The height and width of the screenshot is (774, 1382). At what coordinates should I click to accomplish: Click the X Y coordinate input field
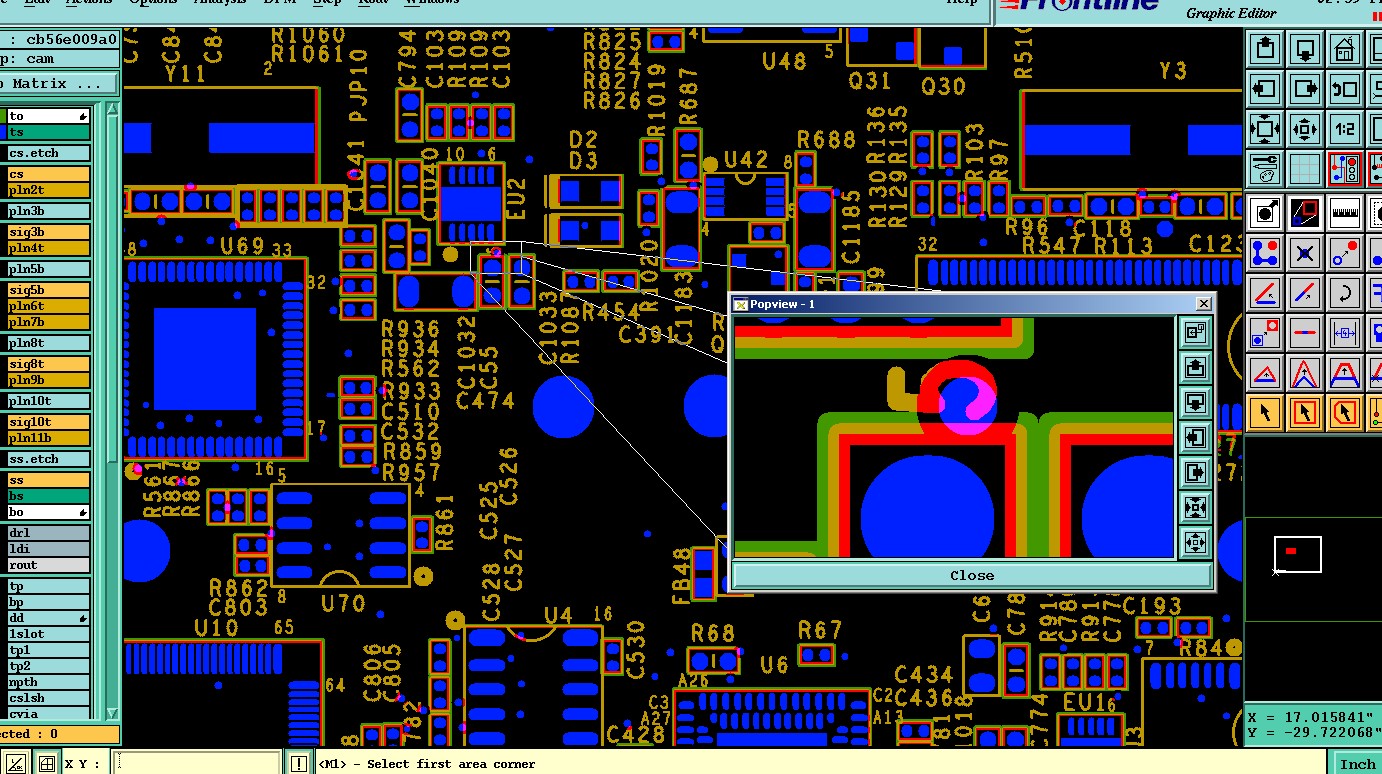coord(196,763)
